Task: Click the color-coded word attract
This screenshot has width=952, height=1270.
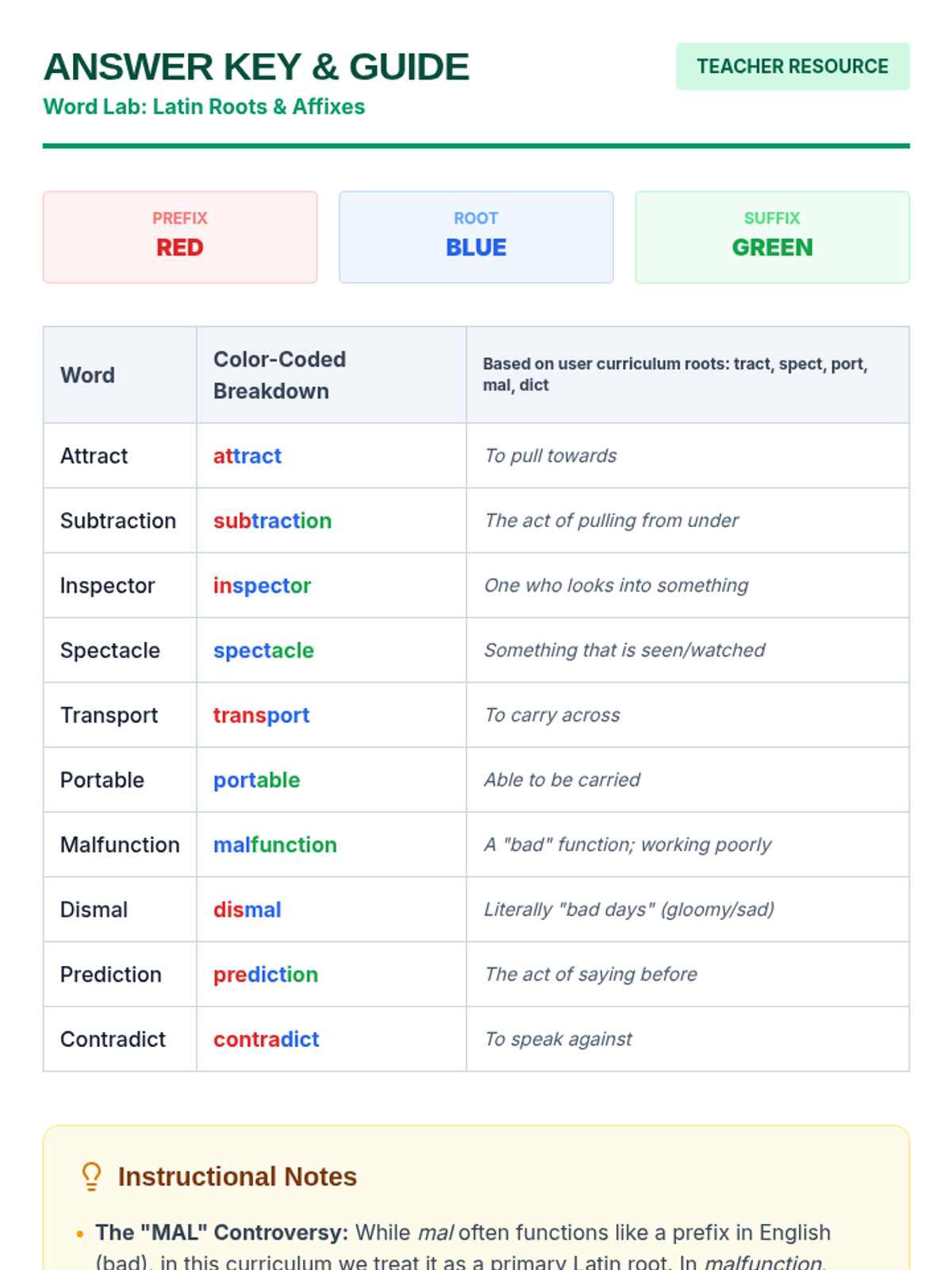Action: [247, 456]
